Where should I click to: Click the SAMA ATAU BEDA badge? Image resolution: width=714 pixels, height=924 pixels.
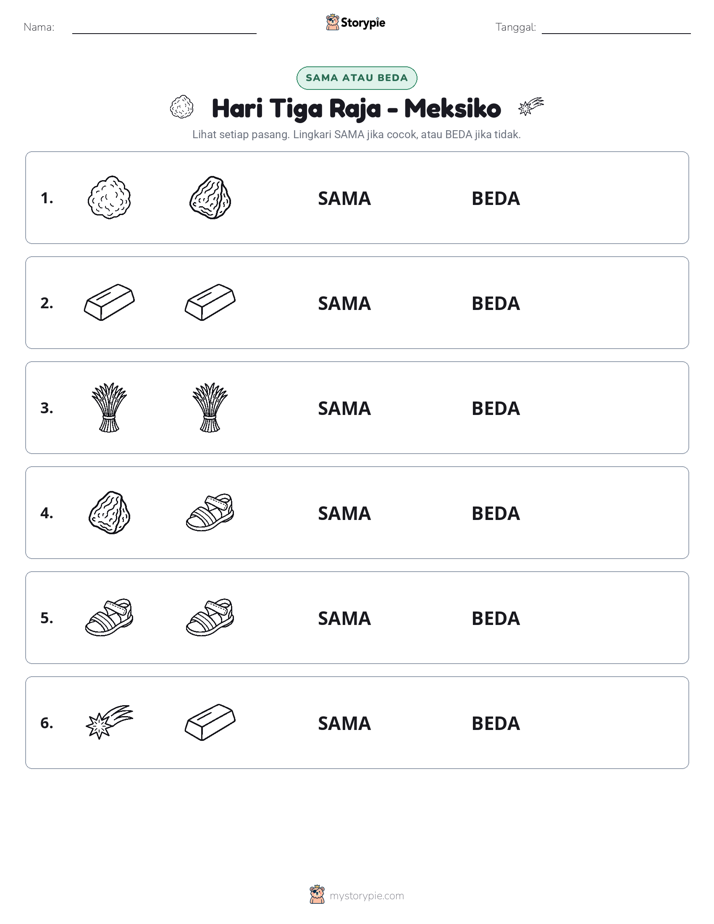pos(356,78)
